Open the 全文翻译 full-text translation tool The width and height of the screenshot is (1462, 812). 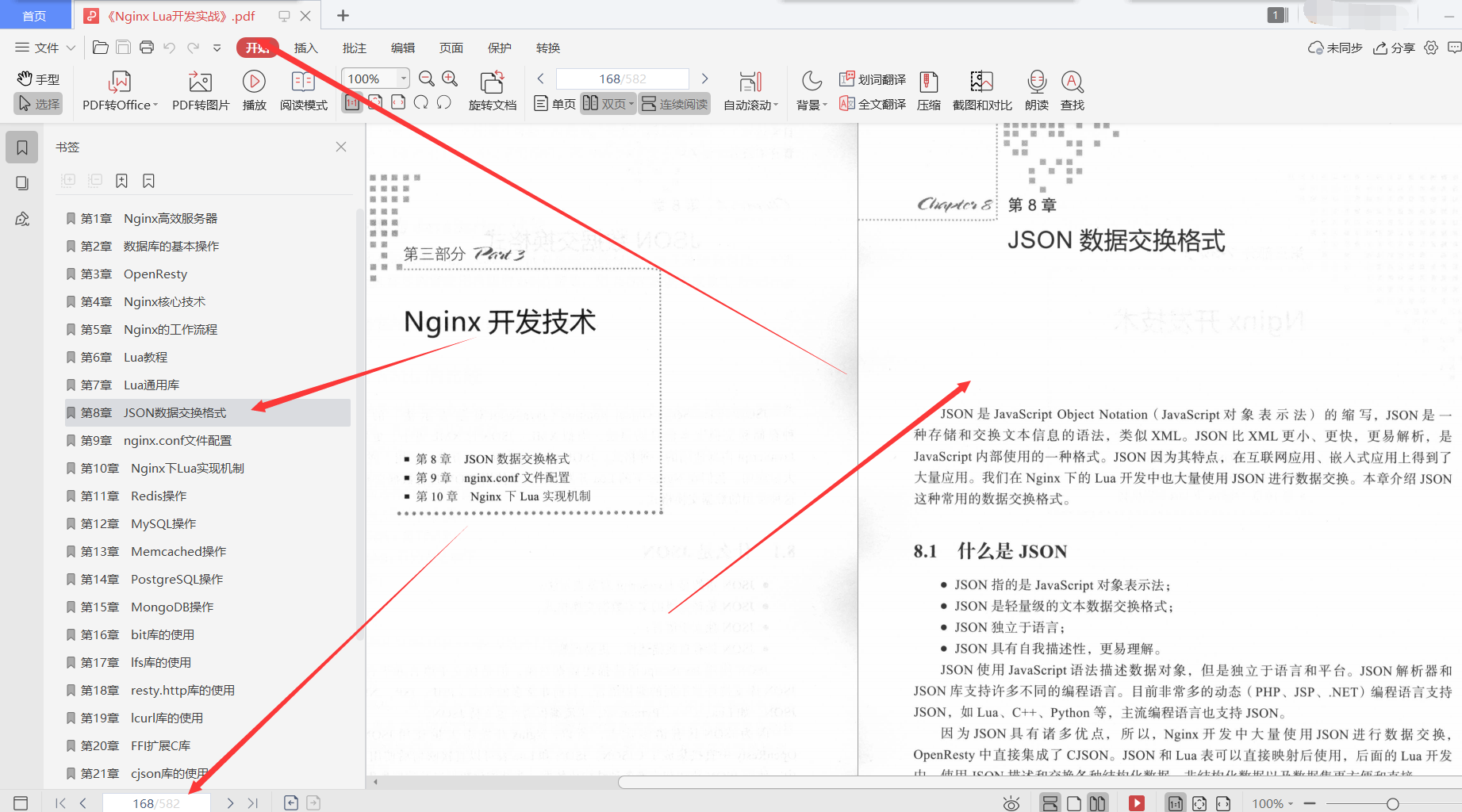872,104
